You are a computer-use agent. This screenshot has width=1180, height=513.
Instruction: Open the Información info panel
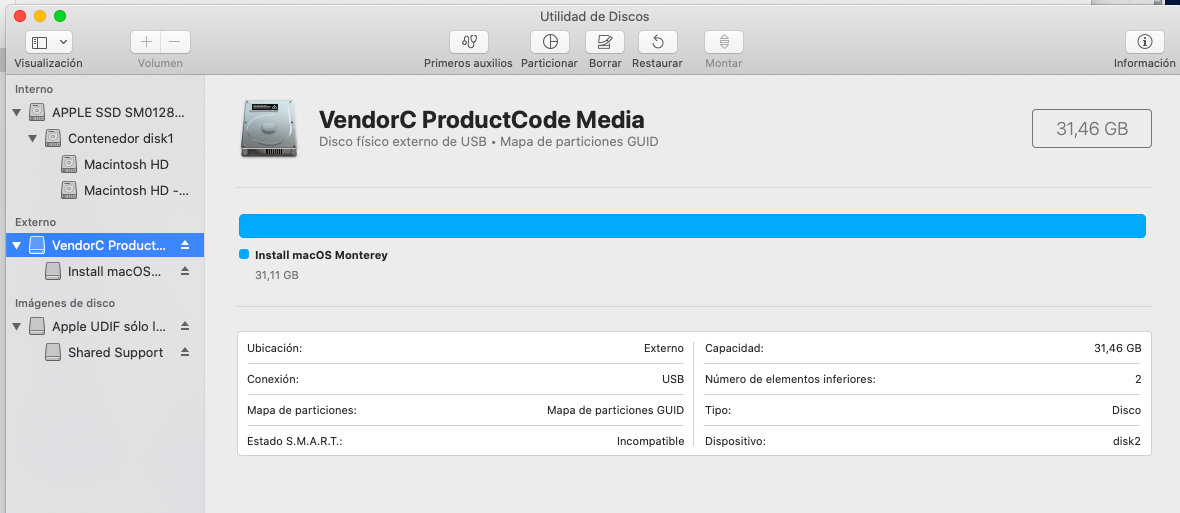coord(1144,42)
